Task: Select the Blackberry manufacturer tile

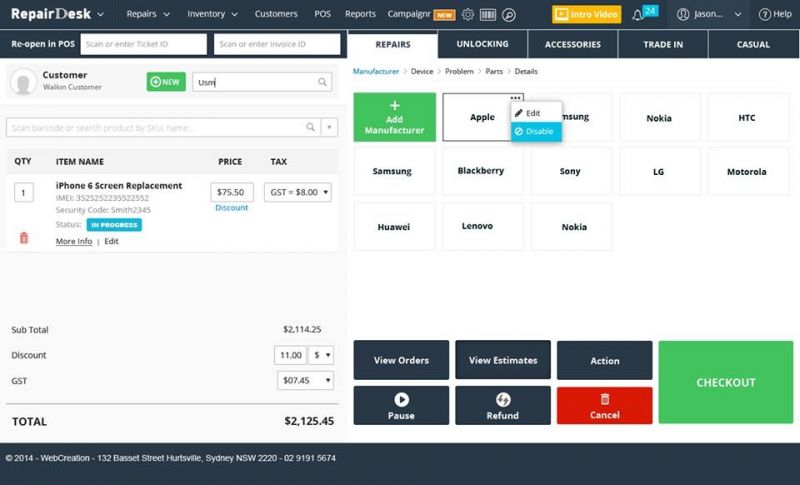Action: 481,171
